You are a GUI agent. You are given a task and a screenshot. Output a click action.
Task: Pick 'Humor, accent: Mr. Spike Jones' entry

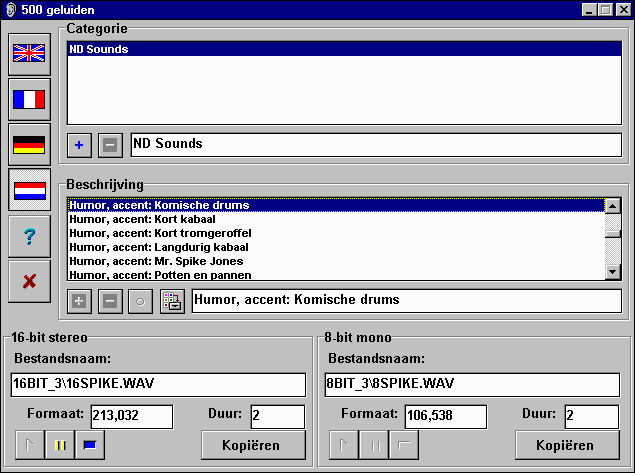coord(156,261)
